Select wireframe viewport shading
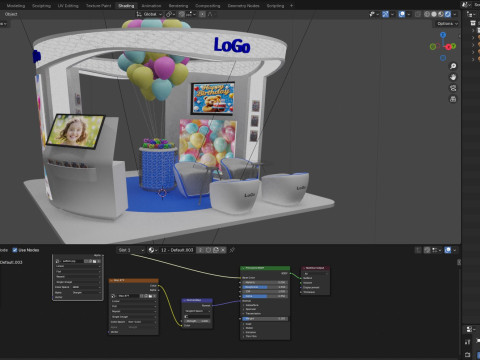 pyautogui.click(x=427, y=14)
